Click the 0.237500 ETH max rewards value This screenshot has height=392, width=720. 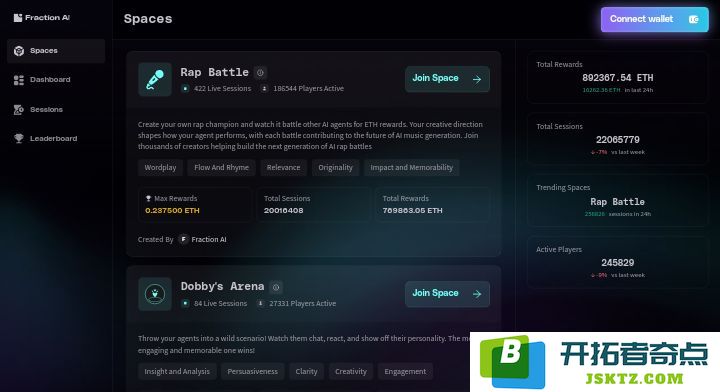[x=172, y=211]
